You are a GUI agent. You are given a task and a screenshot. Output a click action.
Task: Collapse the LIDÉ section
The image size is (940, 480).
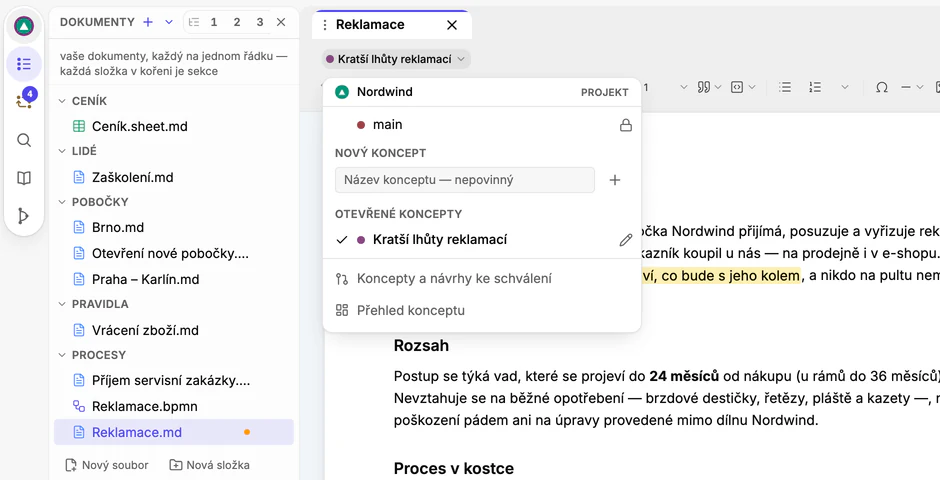click(62, 151)
